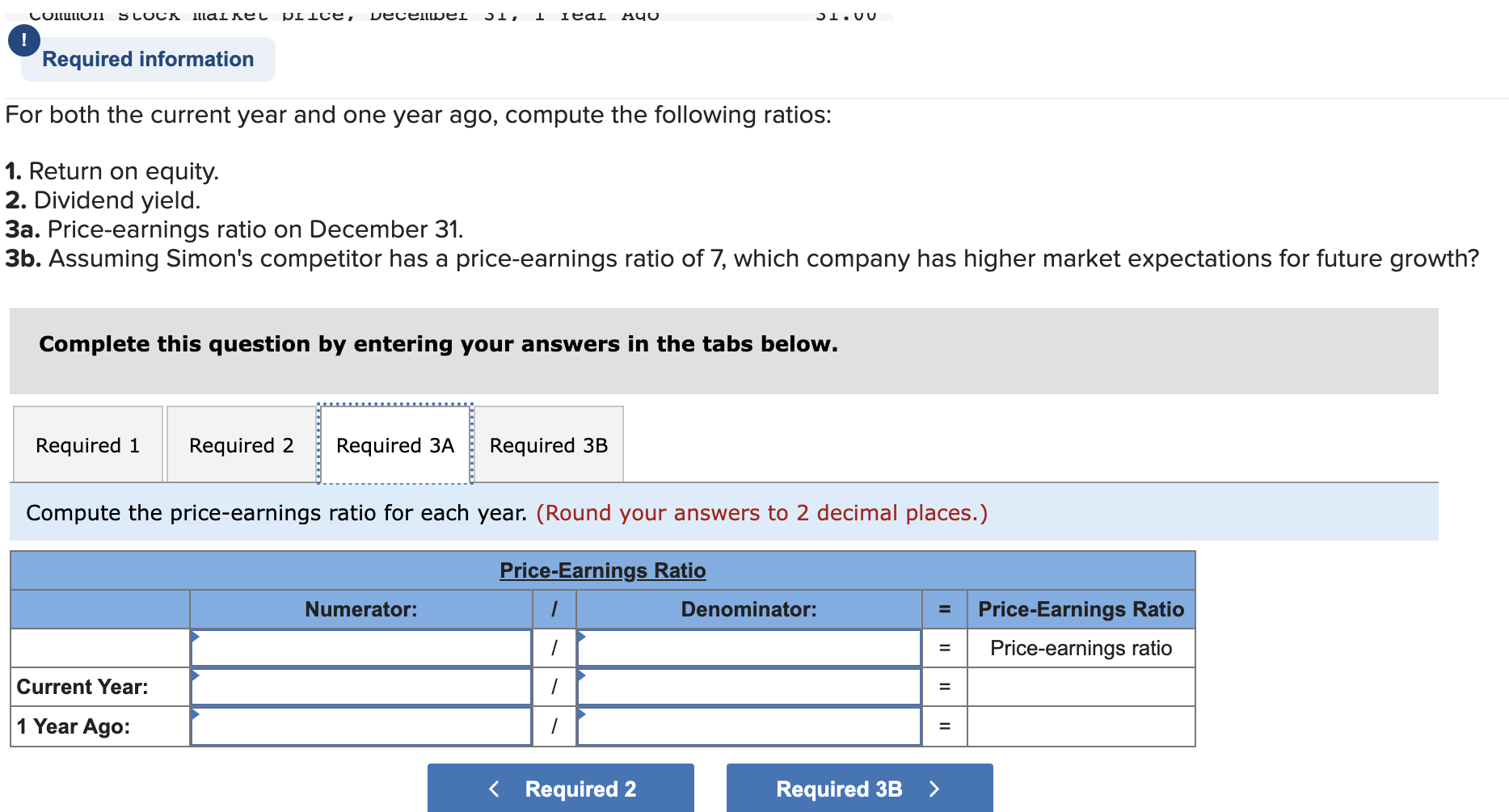Click the 1 Year Ago: row label
Image resolution: width=1509 pixels, height=812 pixels.
pos(74,726)
